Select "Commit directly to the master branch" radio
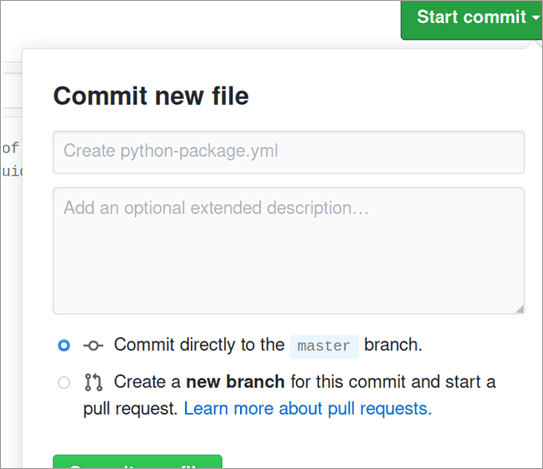543x469 pixels. 64,345
